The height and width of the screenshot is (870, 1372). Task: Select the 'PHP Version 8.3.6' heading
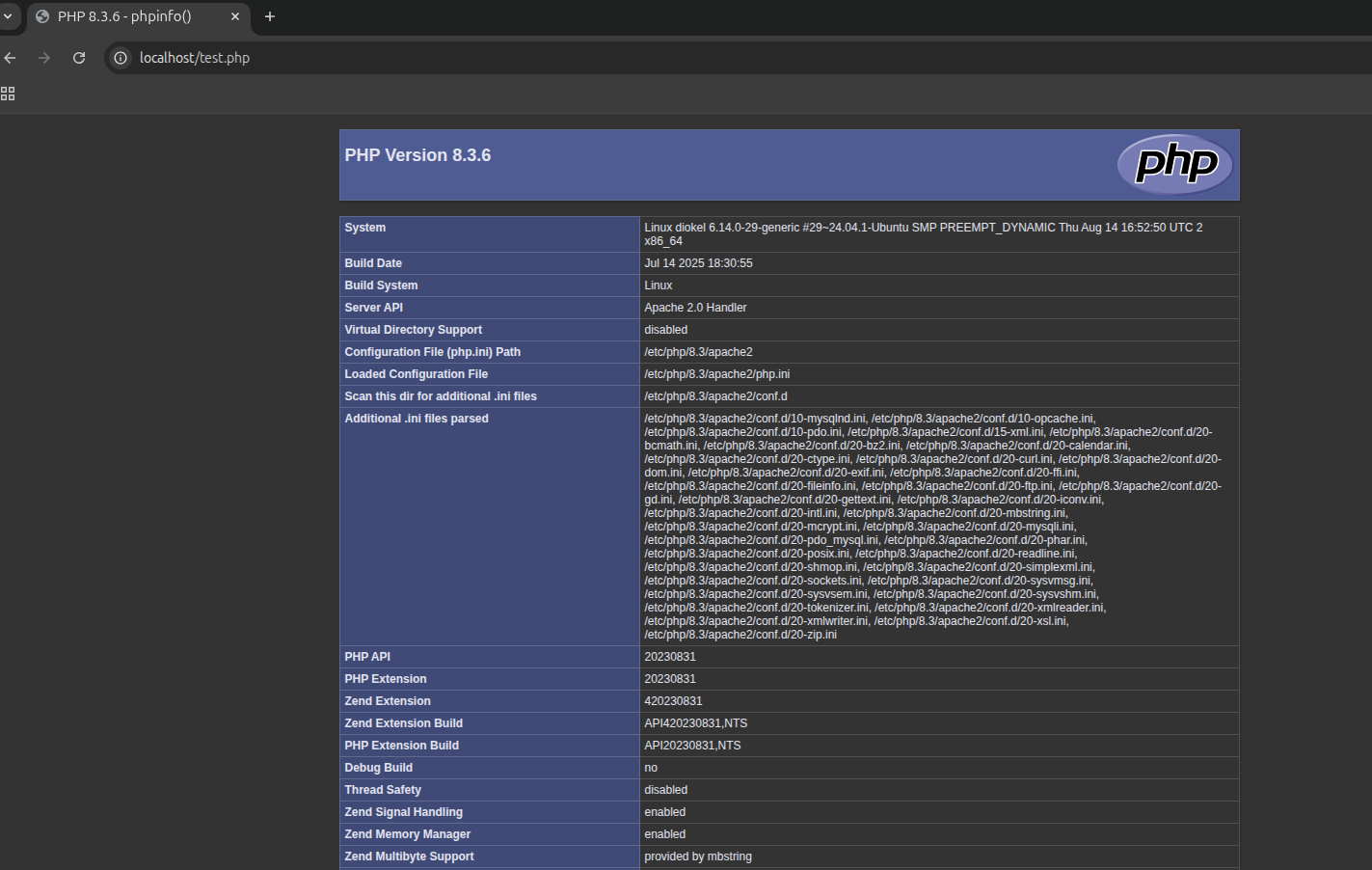click(417, 154)
